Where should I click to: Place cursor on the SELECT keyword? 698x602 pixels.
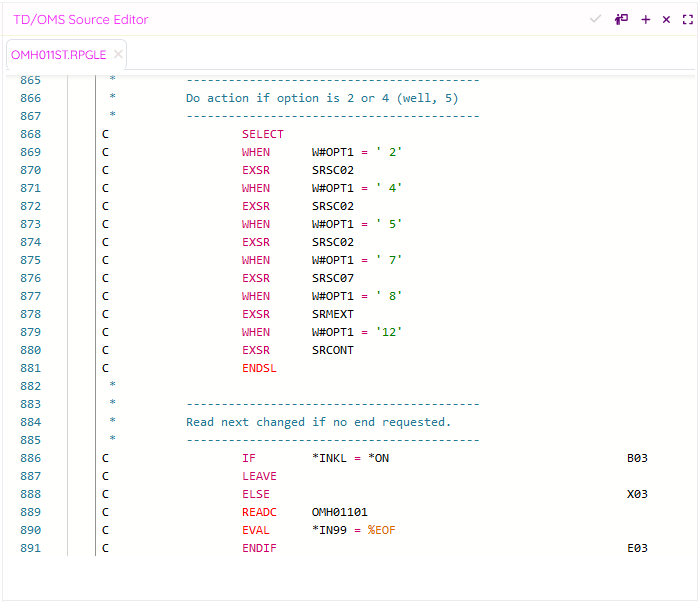click(x=262, y=134)
